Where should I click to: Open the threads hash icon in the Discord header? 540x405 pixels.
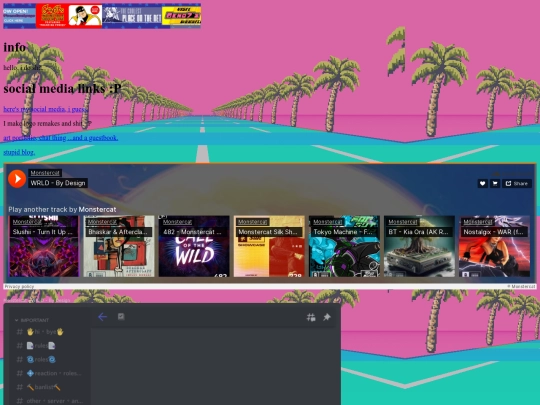[311, 317]
